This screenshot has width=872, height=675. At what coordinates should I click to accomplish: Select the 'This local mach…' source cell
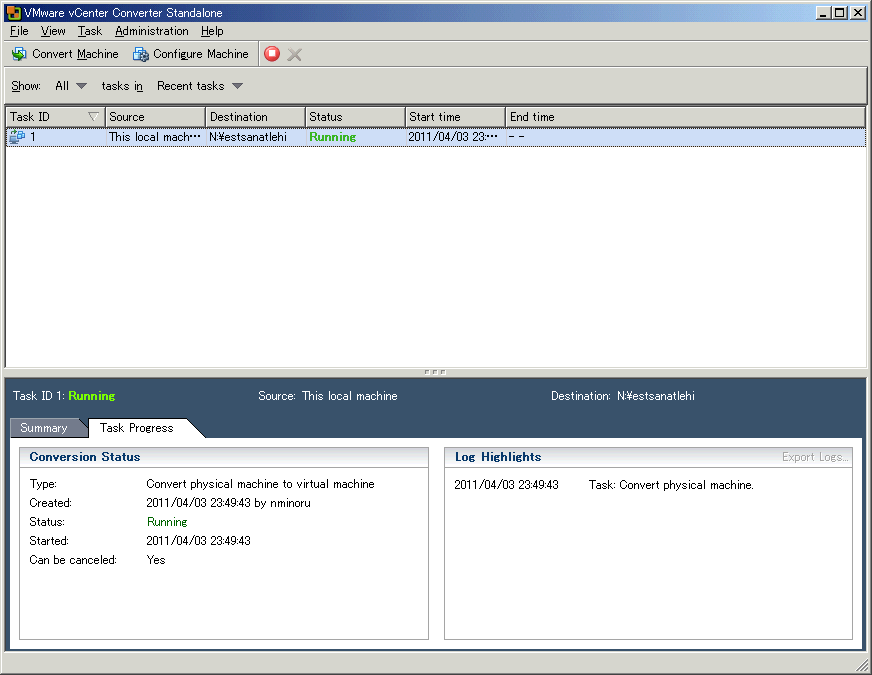coord(155,137)
